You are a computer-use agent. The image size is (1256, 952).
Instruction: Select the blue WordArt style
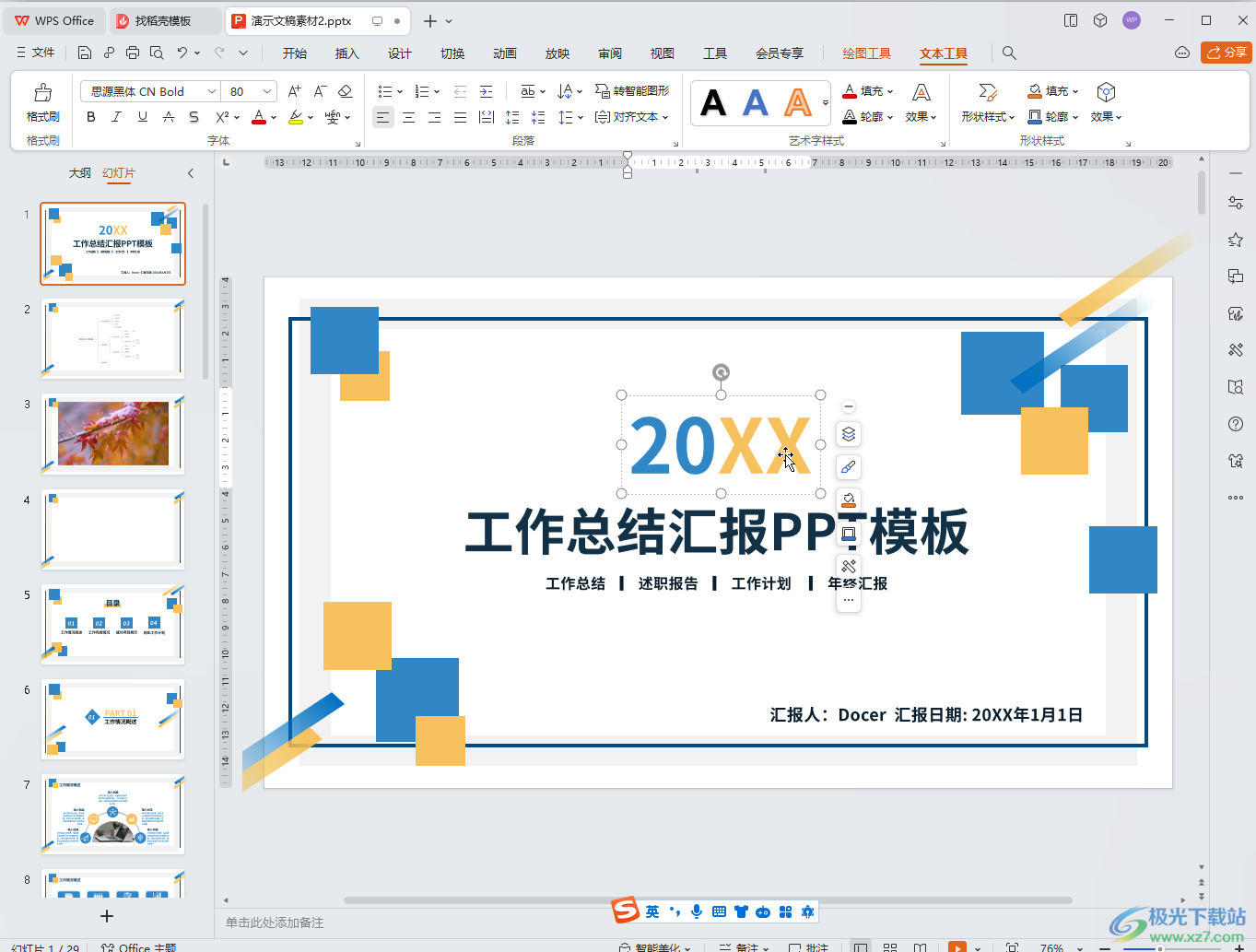tap(756, 102)
